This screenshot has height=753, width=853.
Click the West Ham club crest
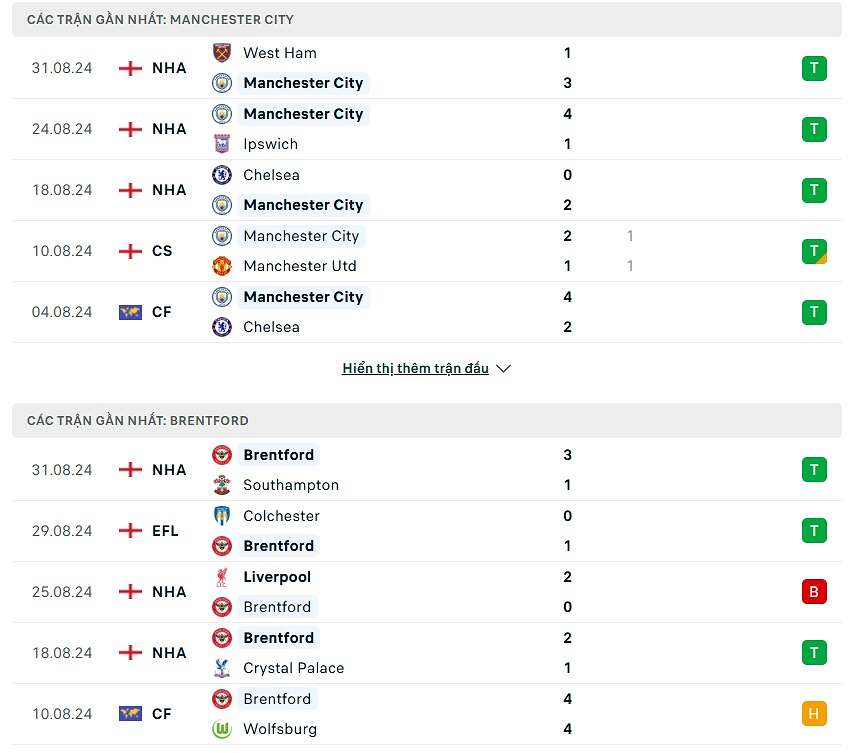coord(222,53)
